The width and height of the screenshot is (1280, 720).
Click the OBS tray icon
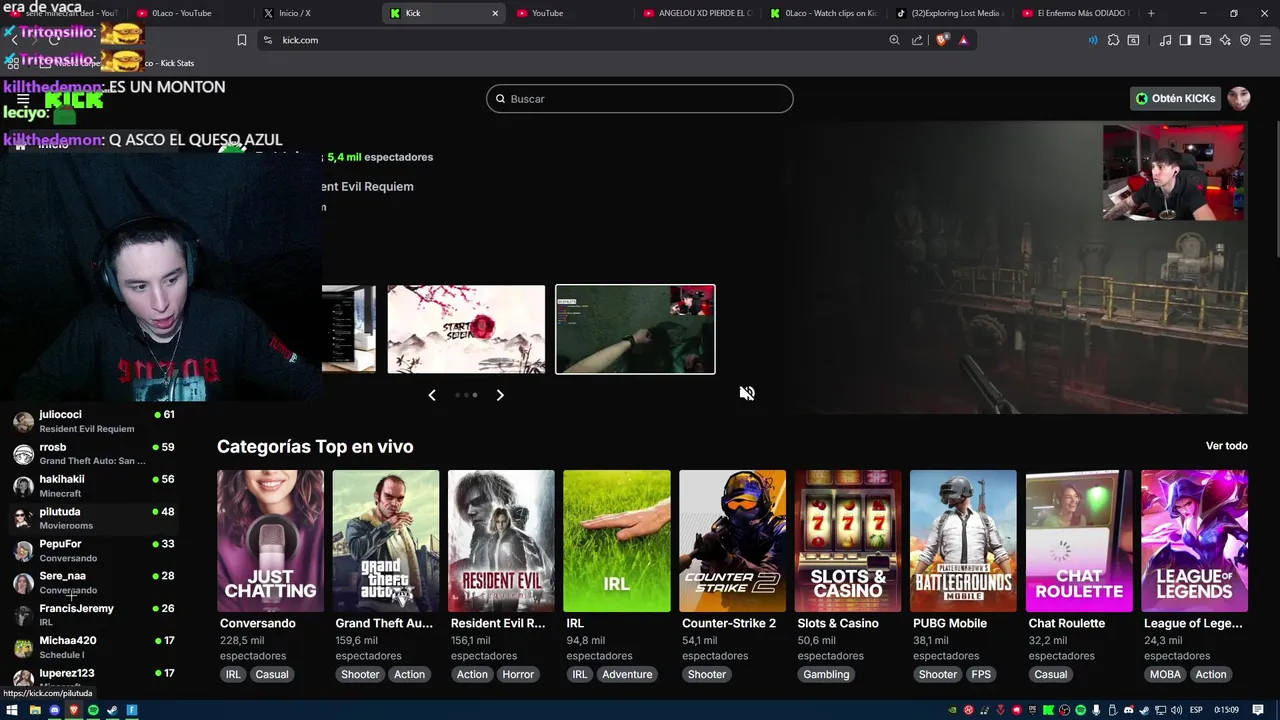[1064, 710]
